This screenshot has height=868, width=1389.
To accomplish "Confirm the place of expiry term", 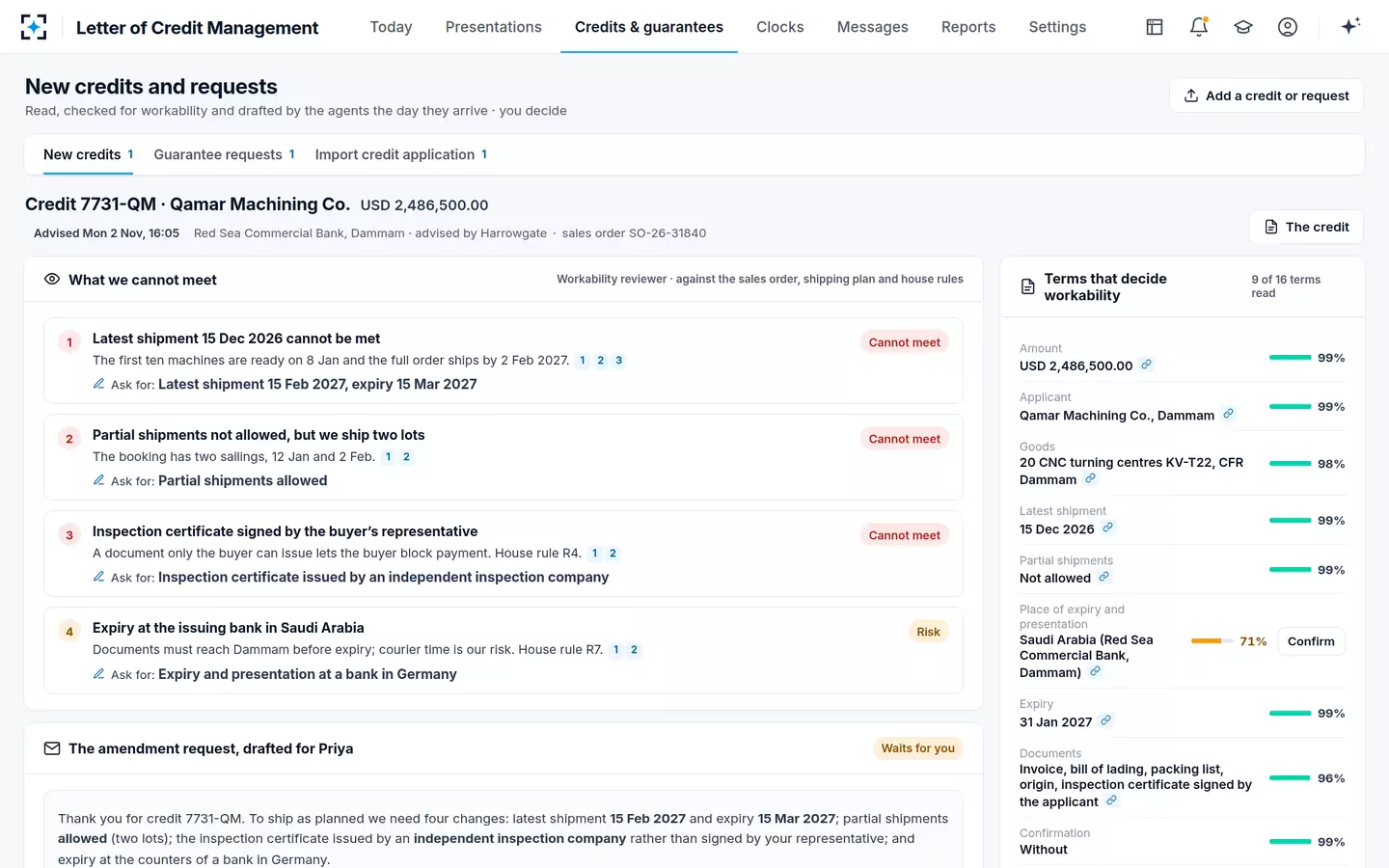I will click(1311, 641).
